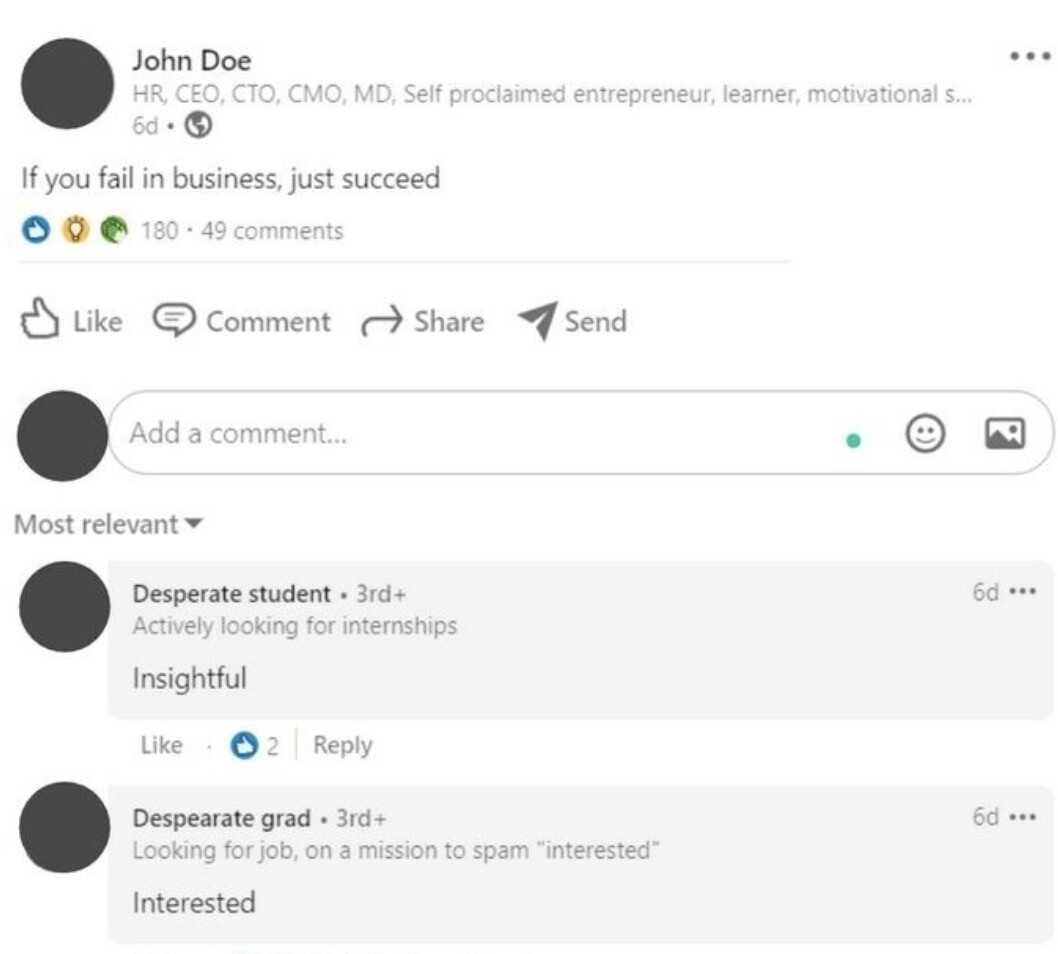Select the Like thumbs-up icon below the post
1058x954 pixels.
coord(40,320)
